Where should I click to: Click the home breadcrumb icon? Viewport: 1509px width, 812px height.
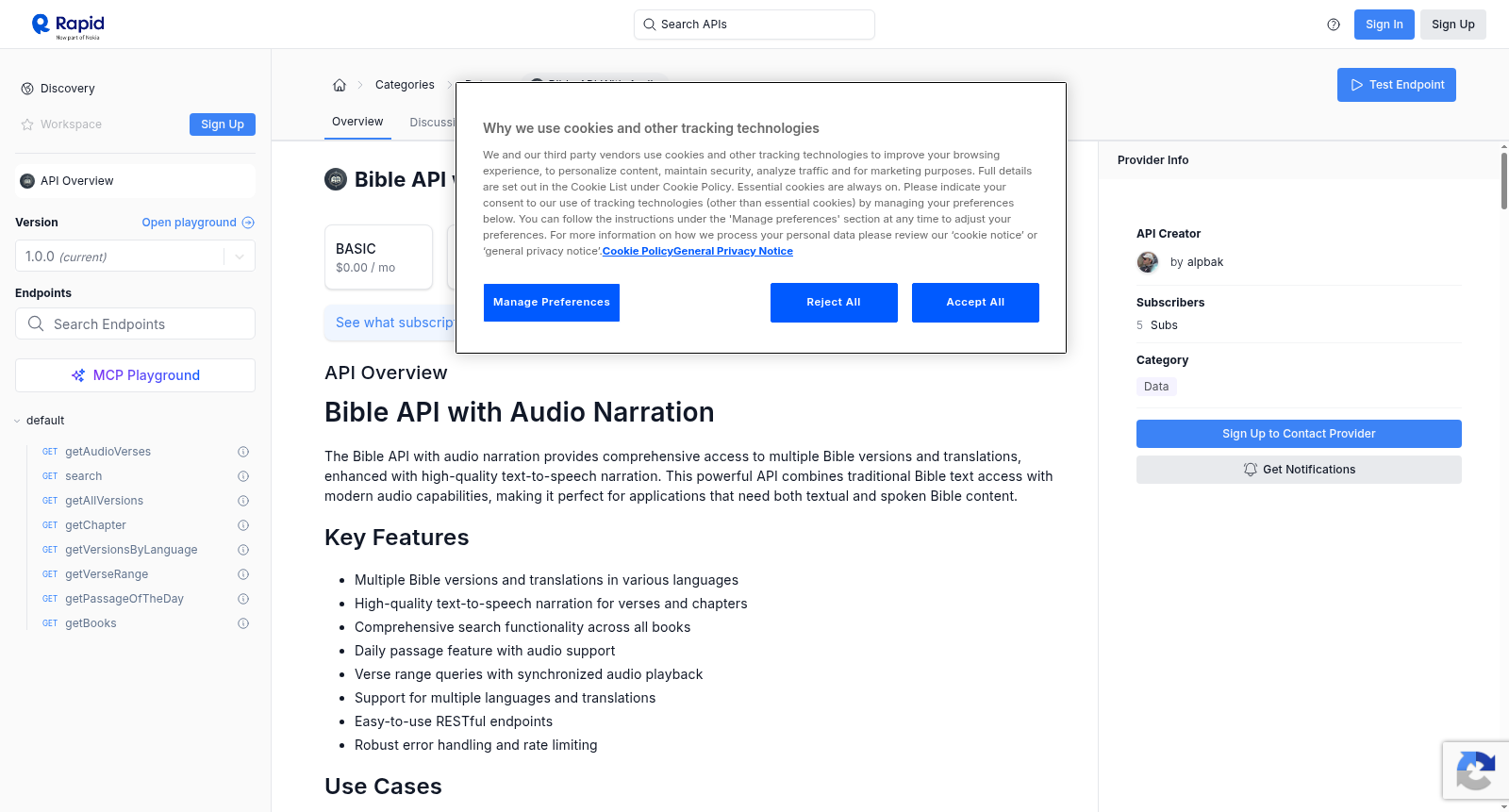tap(340, 85)
